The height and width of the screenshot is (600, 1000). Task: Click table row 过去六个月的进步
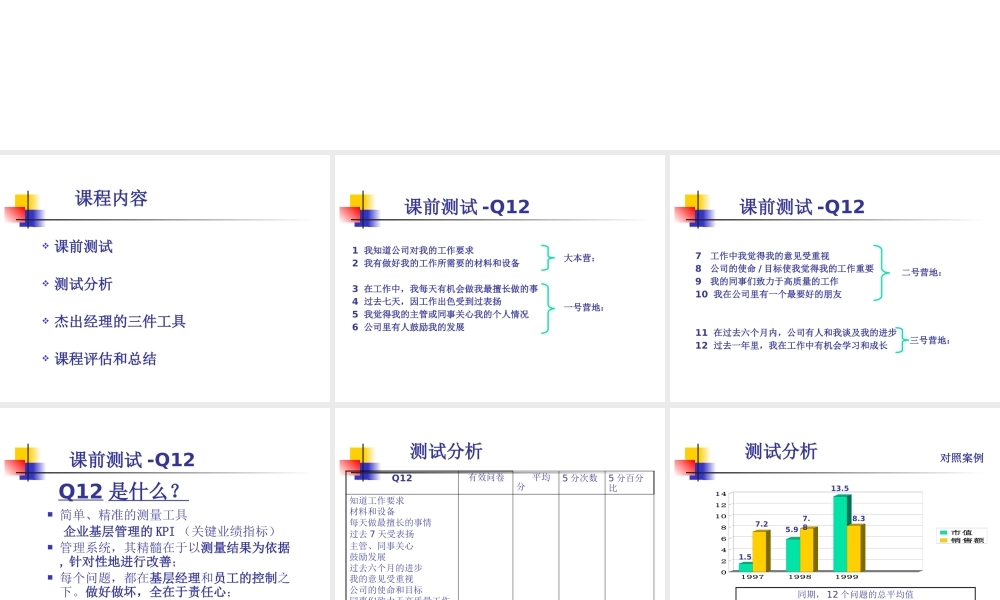click(x=385, y=567)
